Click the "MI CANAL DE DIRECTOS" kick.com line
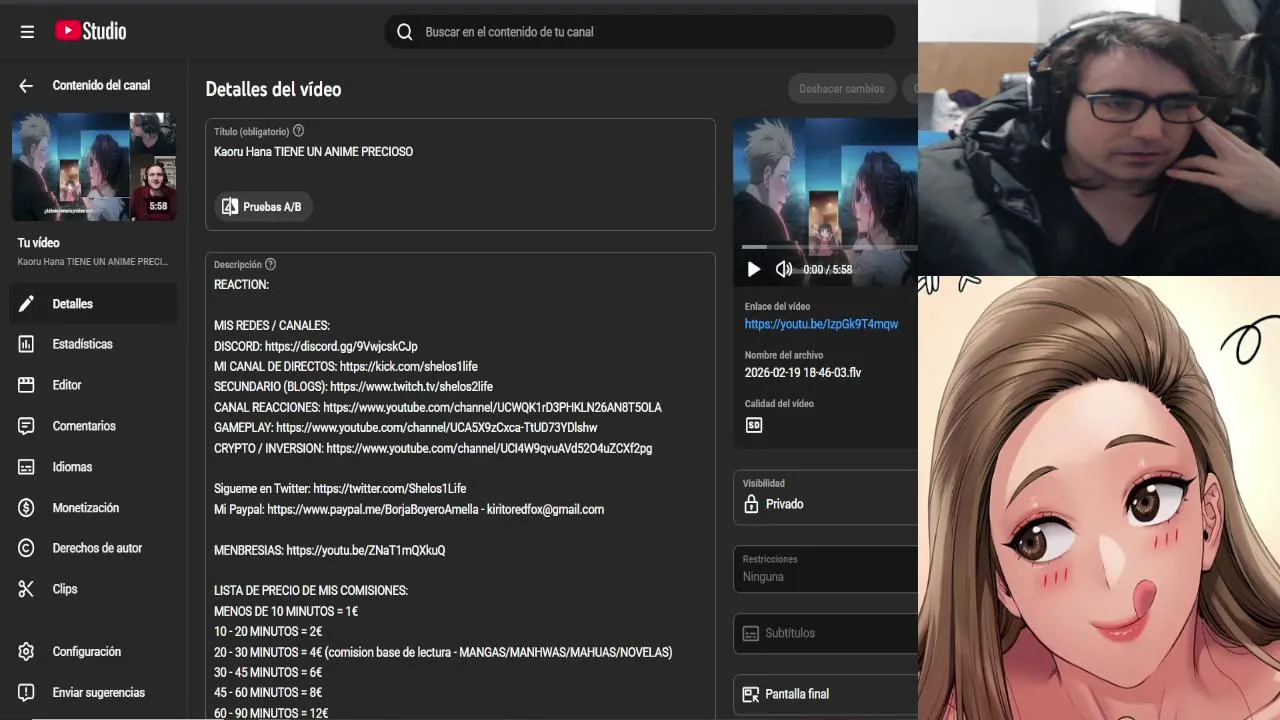This screenshot has width=1280, height=720. (x=346, y=367)
